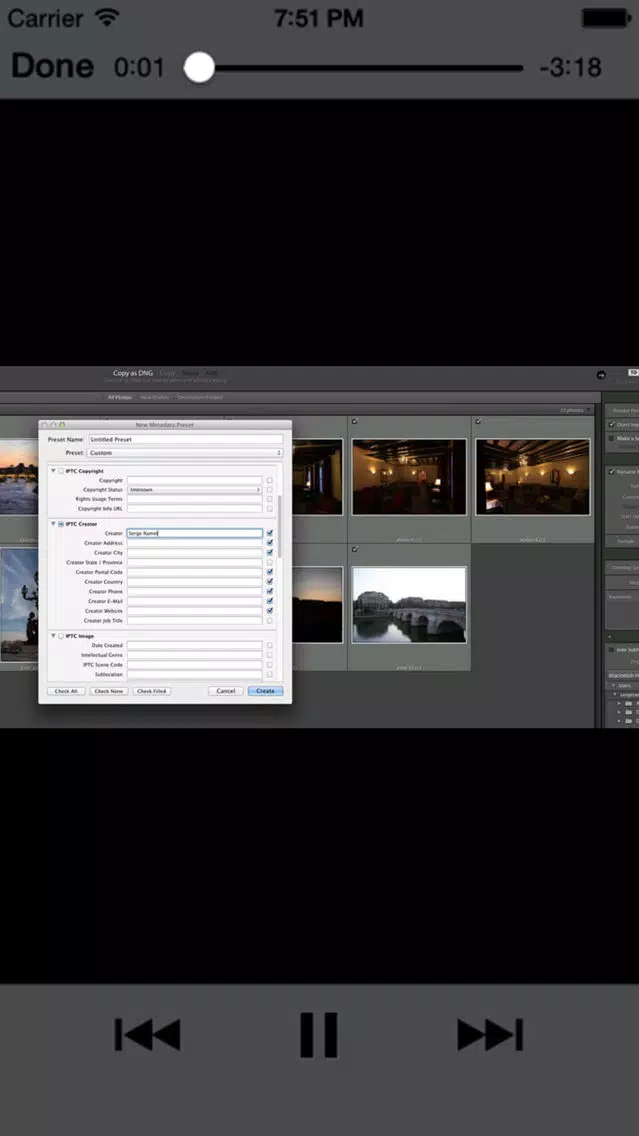The height and width of the screenshot is (1136, 639).
Task: Select the New Photos tab
Action: [154, 397]
